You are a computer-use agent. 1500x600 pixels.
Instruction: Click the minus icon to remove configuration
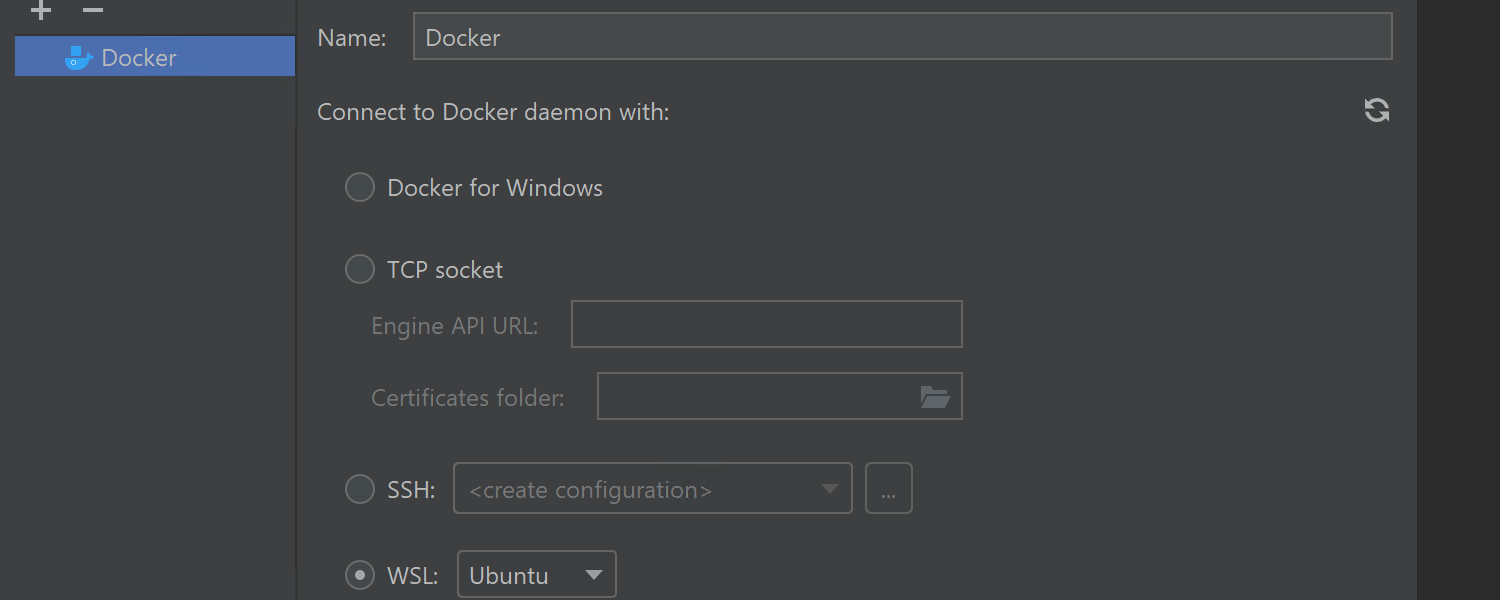tap(93, 11)
